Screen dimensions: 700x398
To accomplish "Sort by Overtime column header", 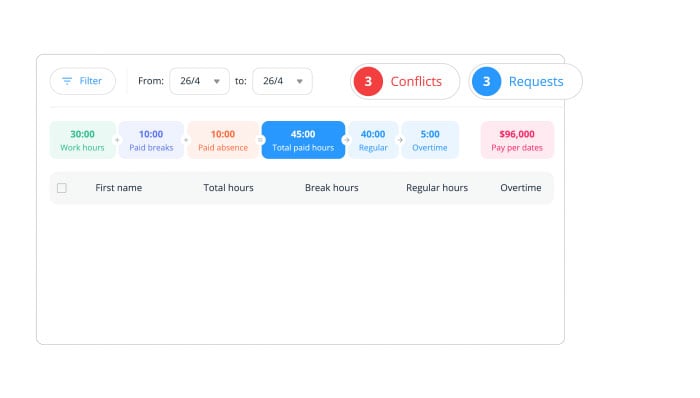I will click(x=521, y=188).
